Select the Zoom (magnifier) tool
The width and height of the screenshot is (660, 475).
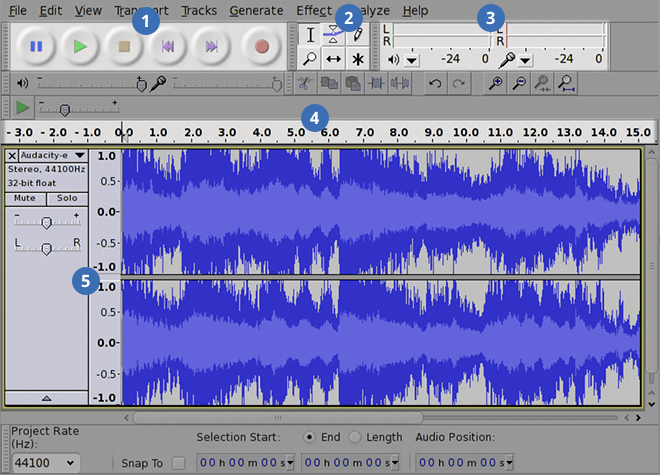(x=310, y=59)
